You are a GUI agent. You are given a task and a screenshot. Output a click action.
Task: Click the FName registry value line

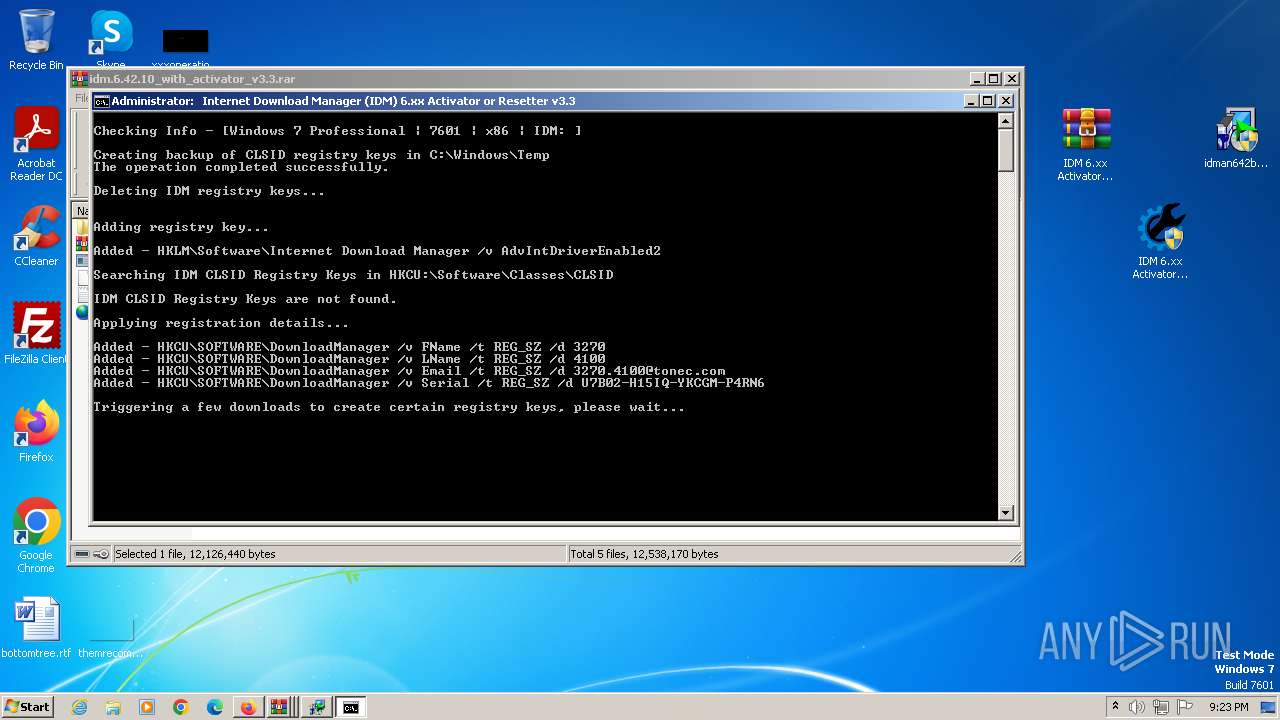(349, 347)
